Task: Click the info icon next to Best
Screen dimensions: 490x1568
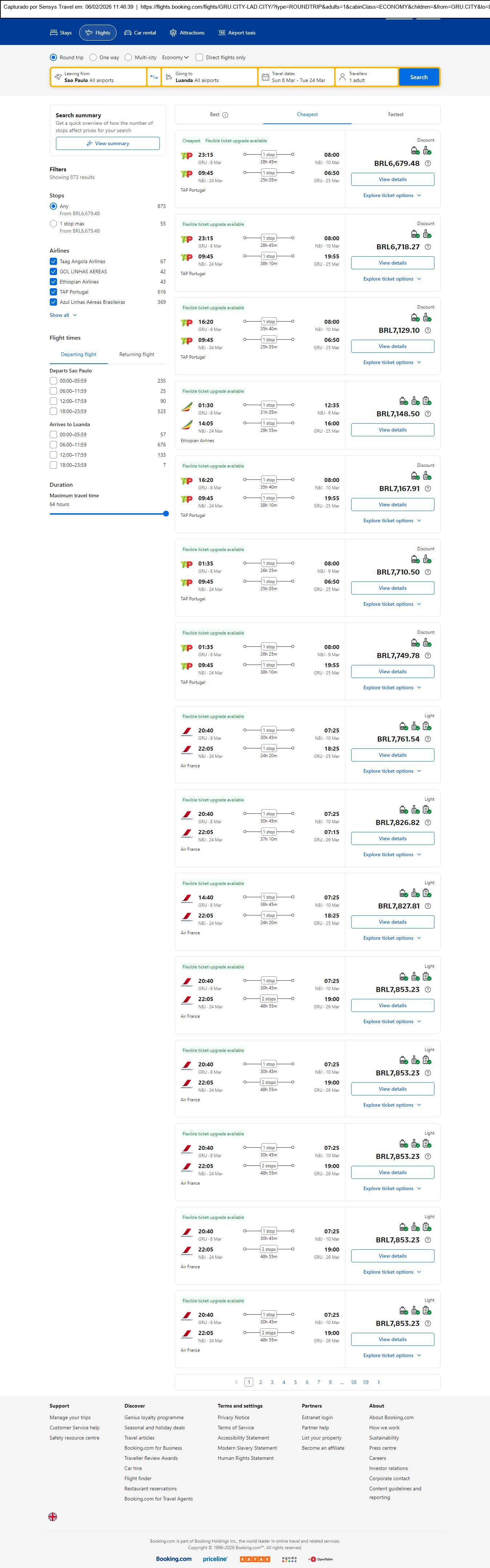Action: (x=226, y=115)
